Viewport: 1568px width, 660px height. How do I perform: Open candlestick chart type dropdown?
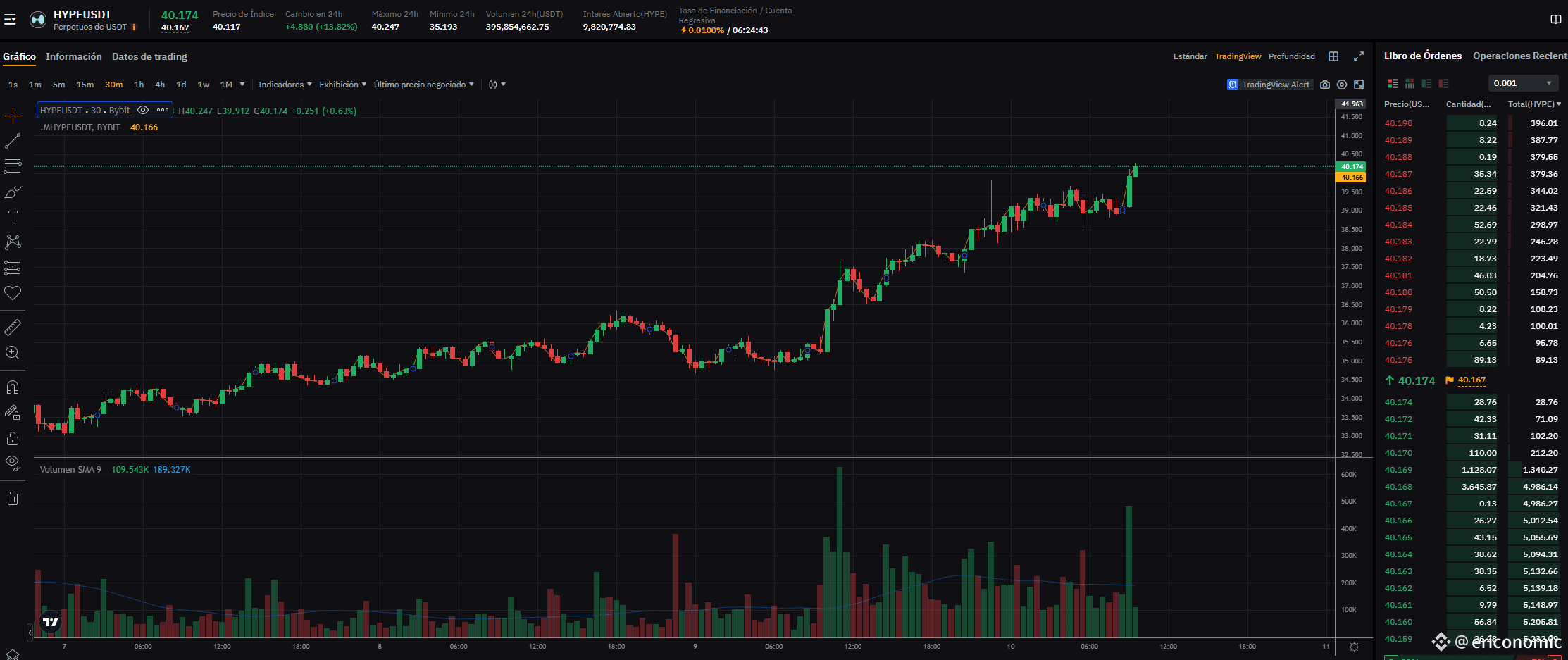pyautogui.click(x=497, y=85)
